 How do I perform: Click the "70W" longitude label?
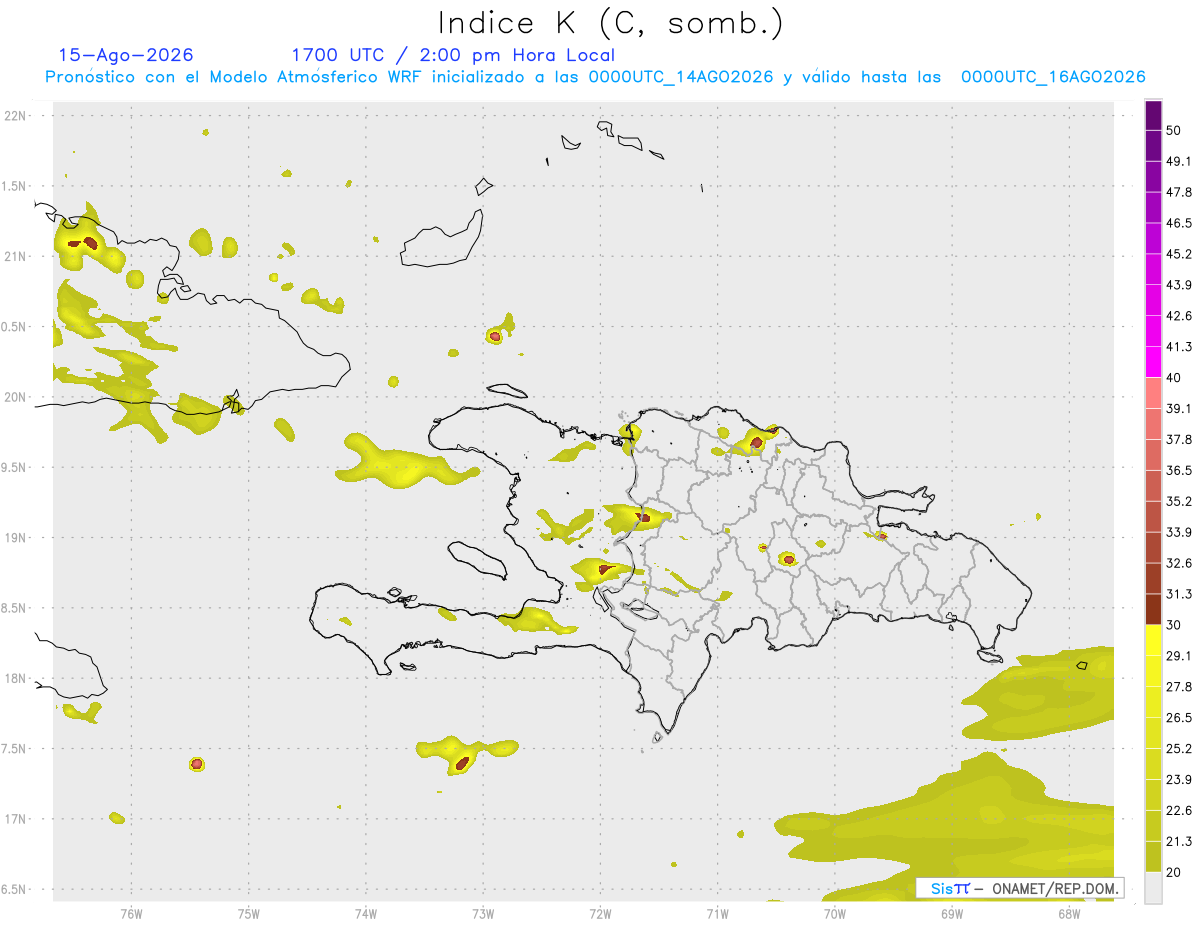pyautogui.click(x=835, y=914)
